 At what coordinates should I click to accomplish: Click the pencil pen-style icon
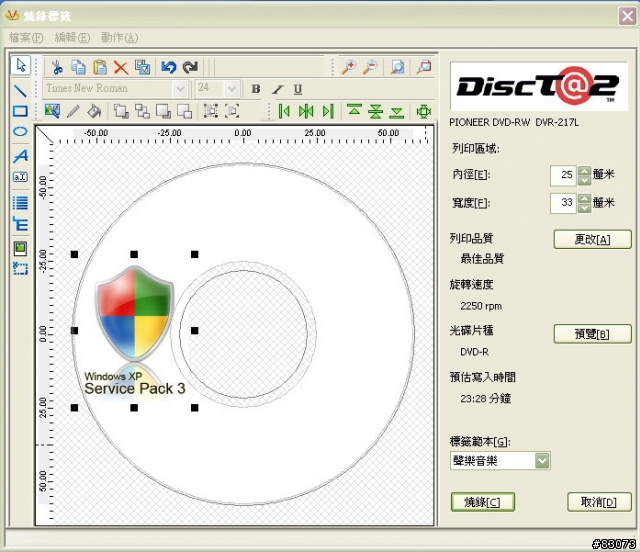pyautogui.click(x=73, y=111)
